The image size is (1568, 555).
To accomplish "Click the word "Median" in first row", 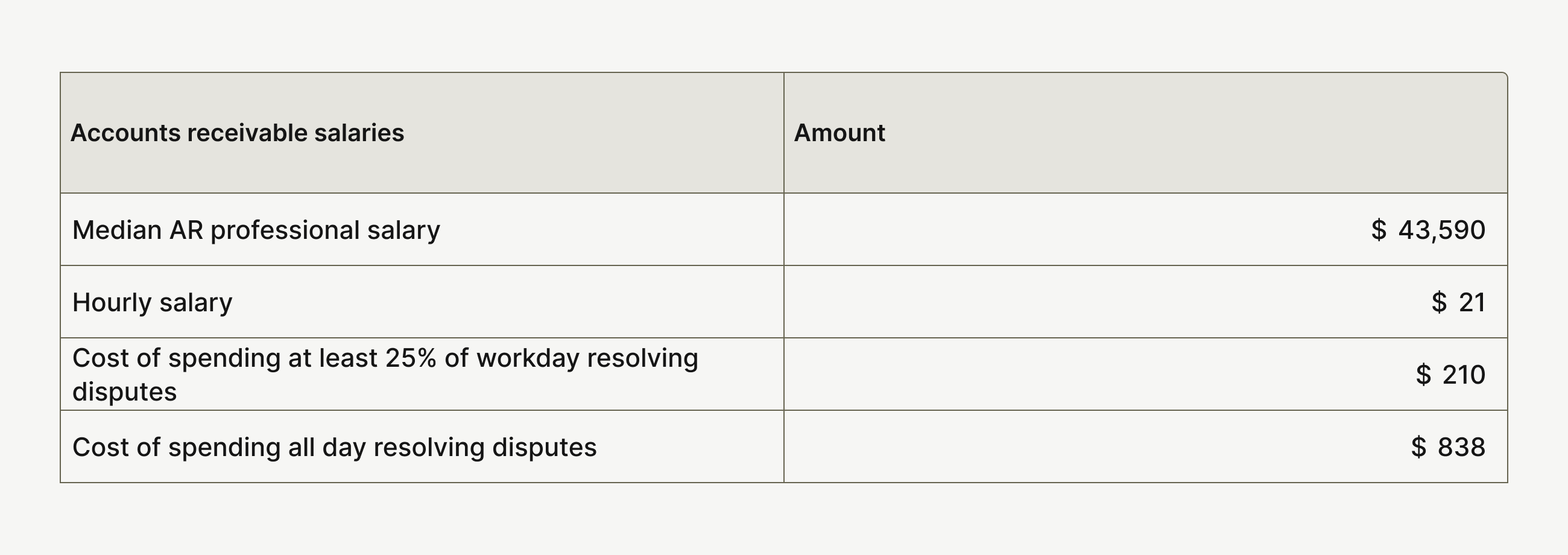I will (117, 230).
